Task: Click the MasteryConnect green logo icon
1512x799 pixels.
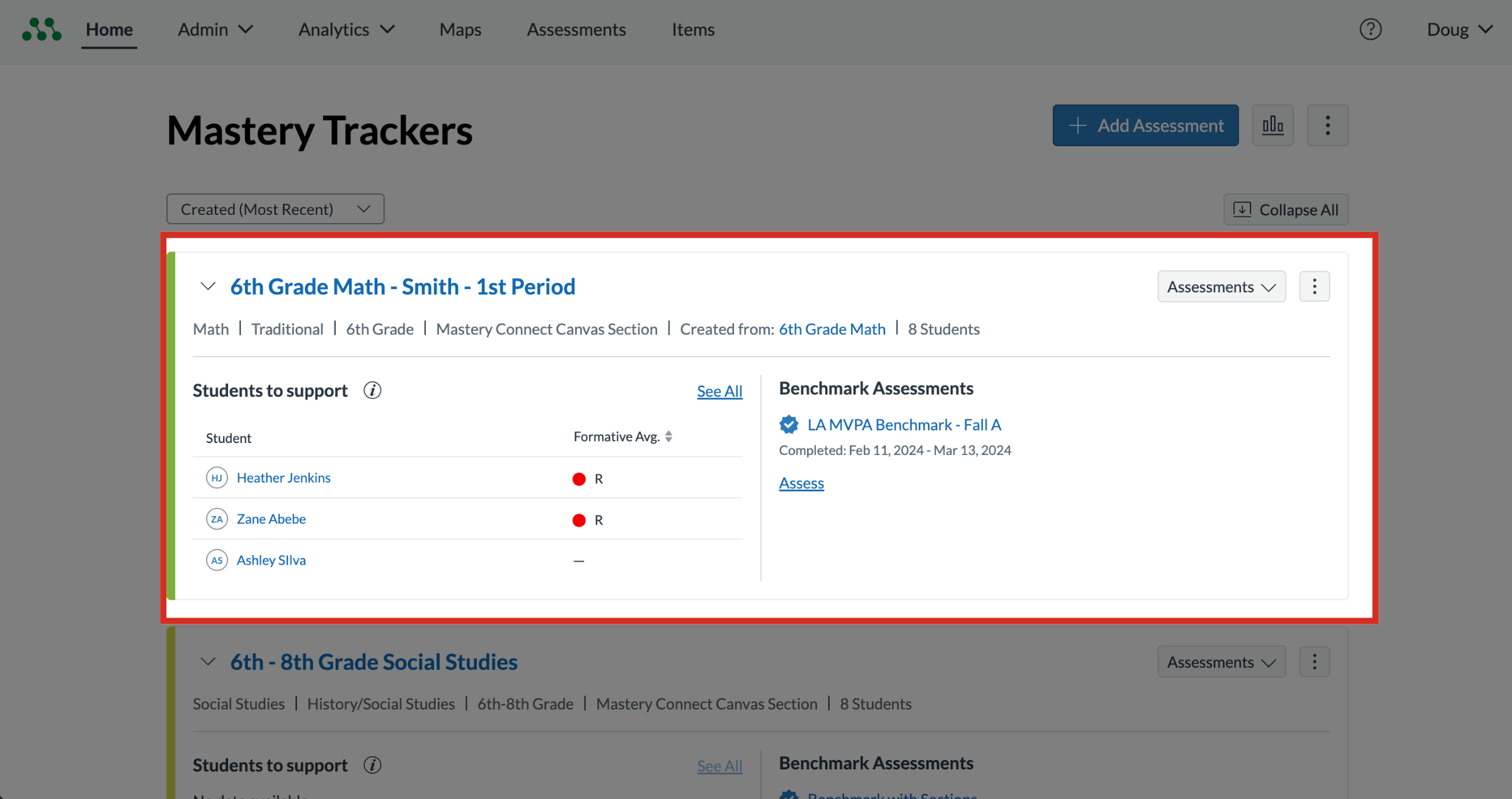Action: pyautogui.click(x=42, y=30)
